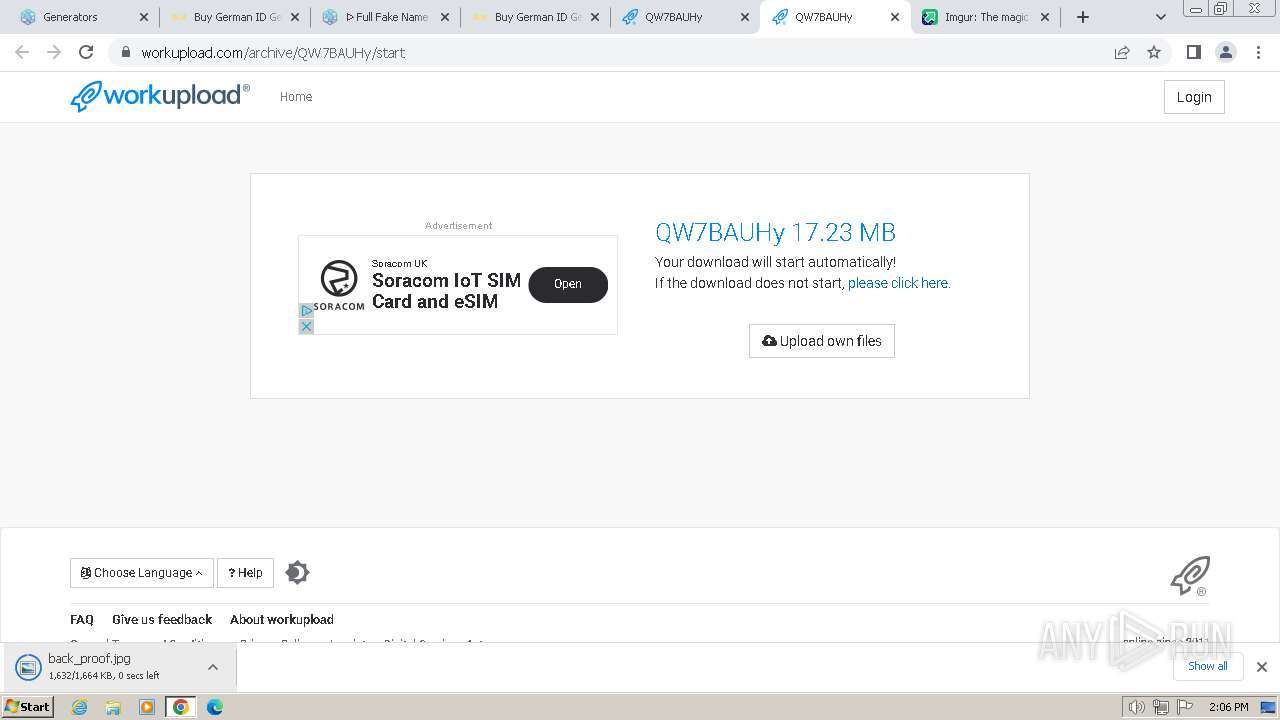Close the advertisement with X icon
The height and width of the screenshot is (720, 1280).
click(306, 326)
